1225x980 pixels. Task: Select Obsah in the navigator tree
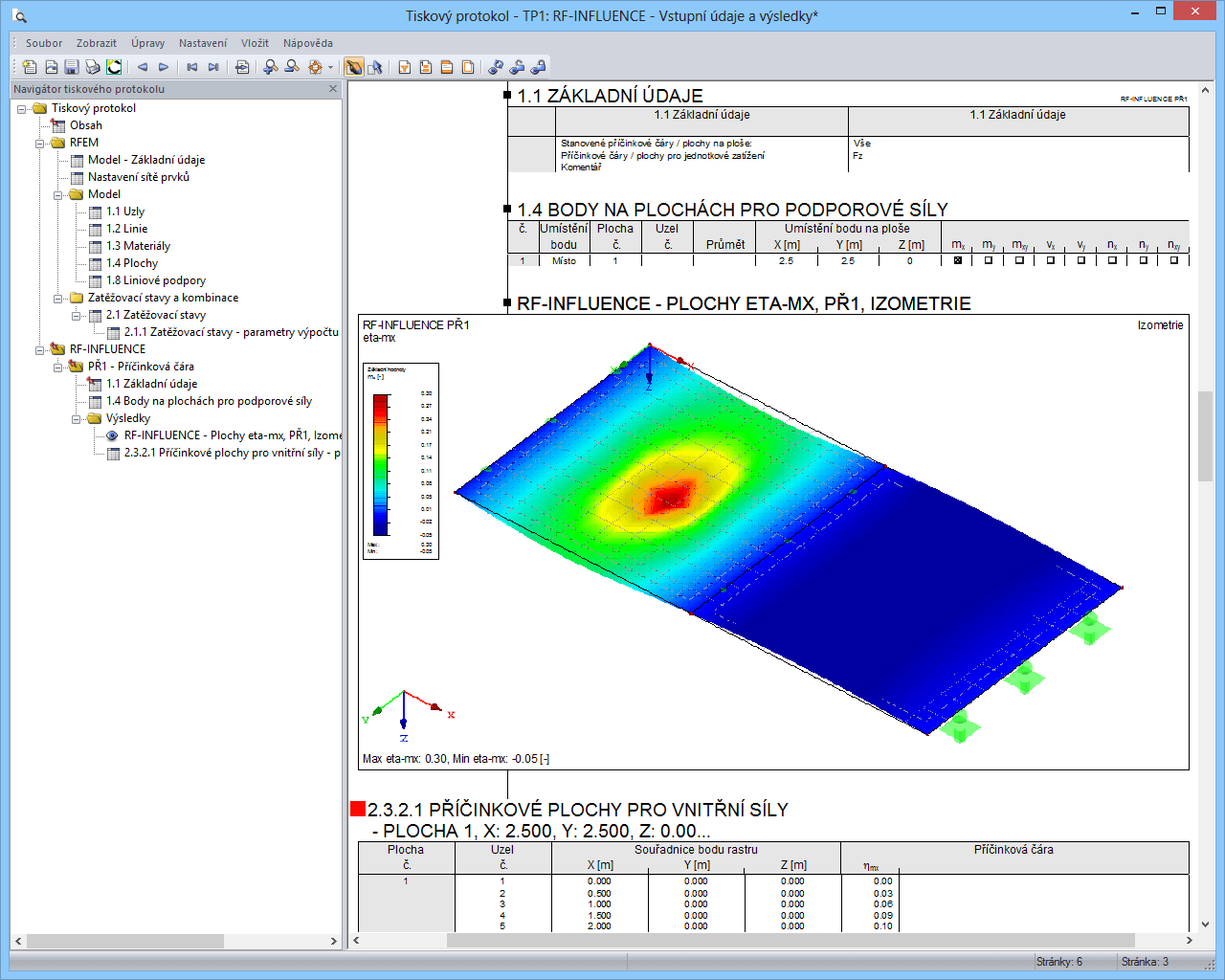[86, 125]
